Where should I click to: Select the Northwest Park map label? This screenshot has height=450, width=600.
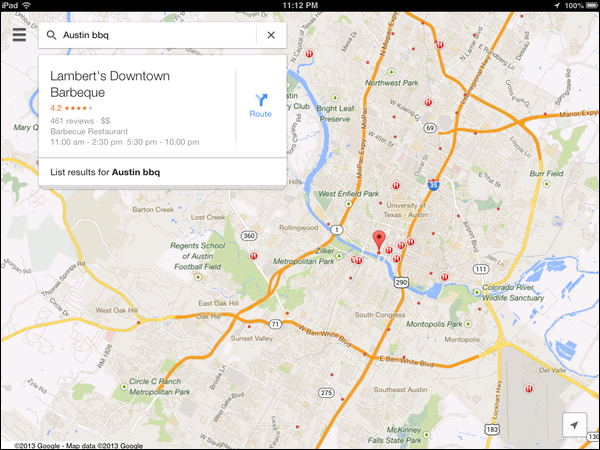[391, 83]
